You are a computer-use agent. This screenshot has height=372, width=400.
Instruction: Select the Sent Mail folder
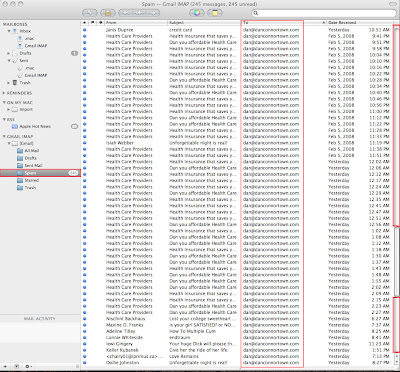(40, 165)
